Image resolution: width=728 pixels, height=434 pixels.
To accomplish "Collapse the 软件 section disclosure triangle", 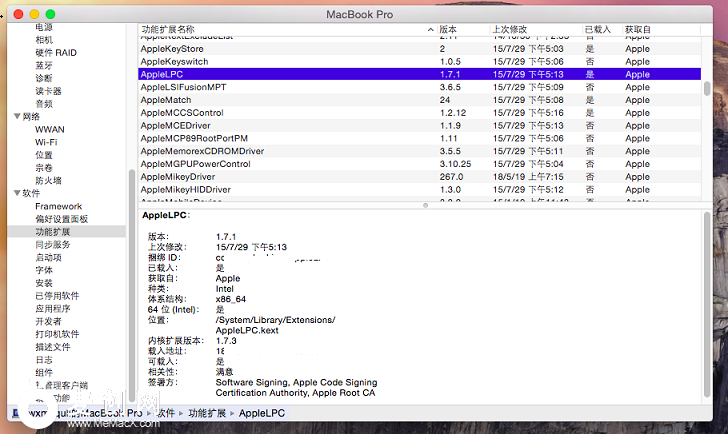I will pyautogui.click(x=17, y=193).
